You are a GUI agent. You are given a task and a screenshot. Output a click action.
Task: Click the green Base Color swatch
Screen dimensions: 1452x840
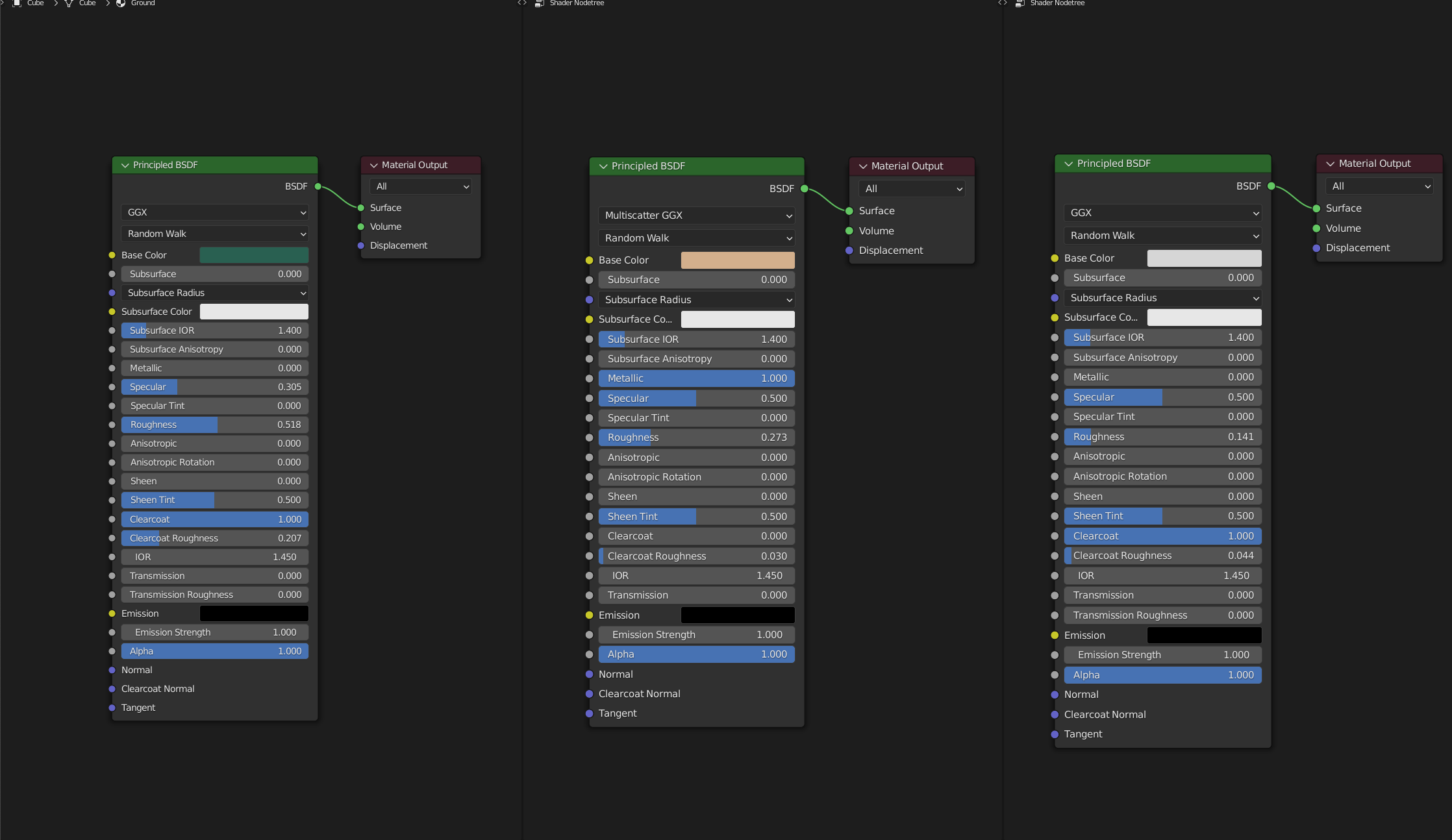point(254,255)
